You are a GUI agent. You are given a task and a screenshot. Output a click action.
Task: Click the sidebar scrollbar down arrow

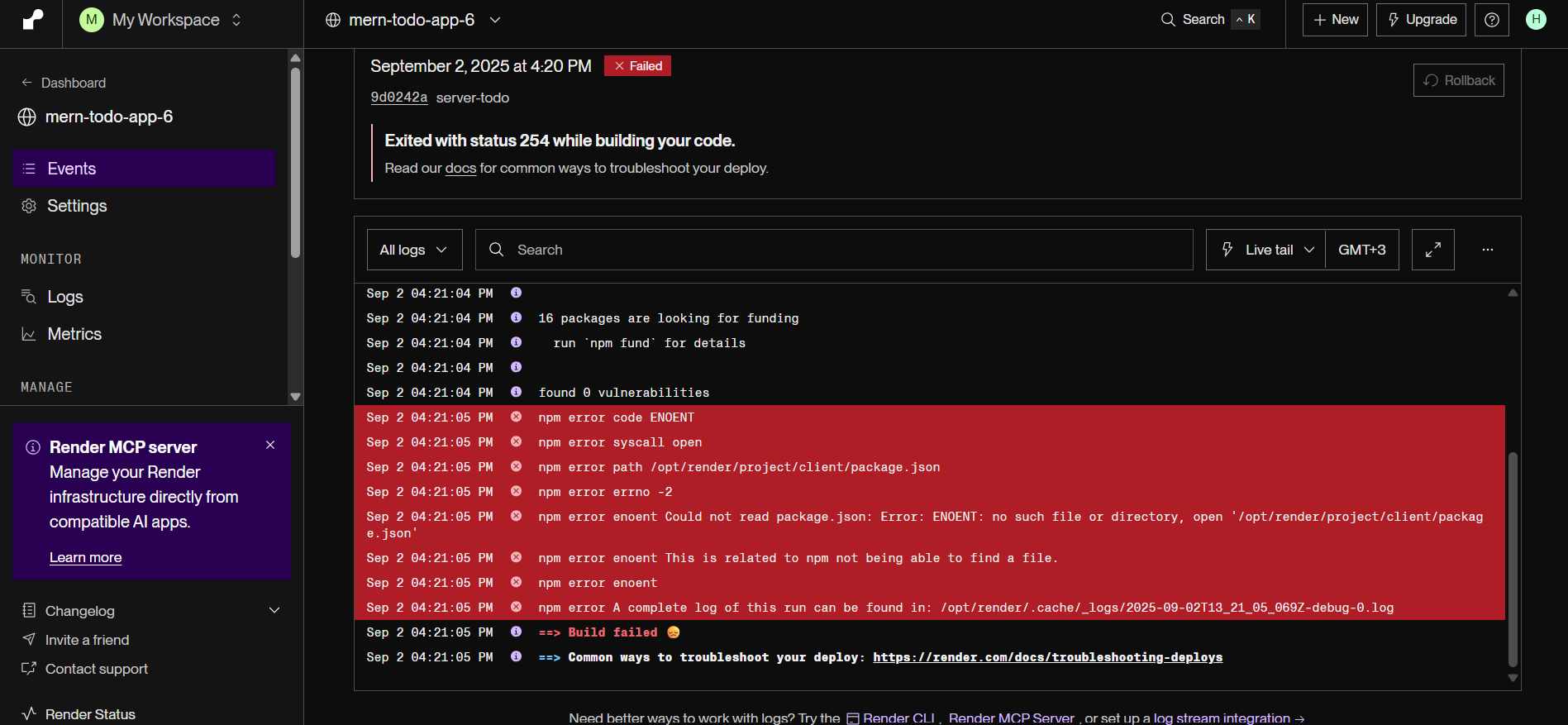(295, 397)
